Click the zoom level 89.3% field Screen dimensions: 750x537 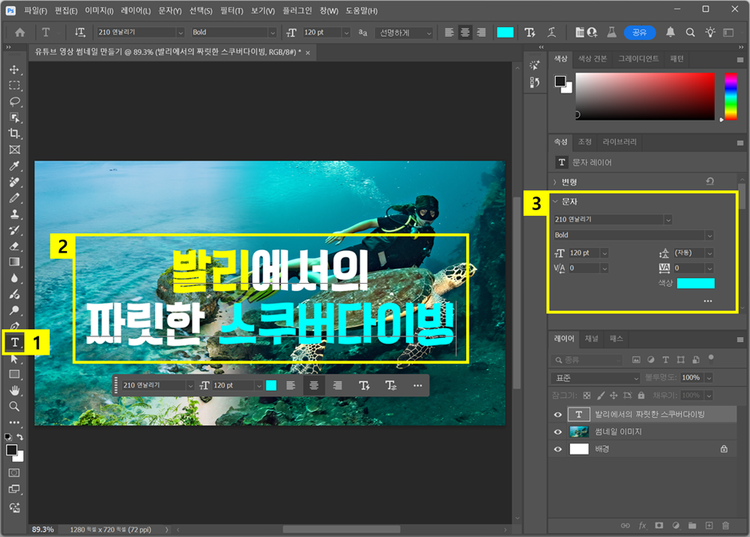tap(43, 529)
